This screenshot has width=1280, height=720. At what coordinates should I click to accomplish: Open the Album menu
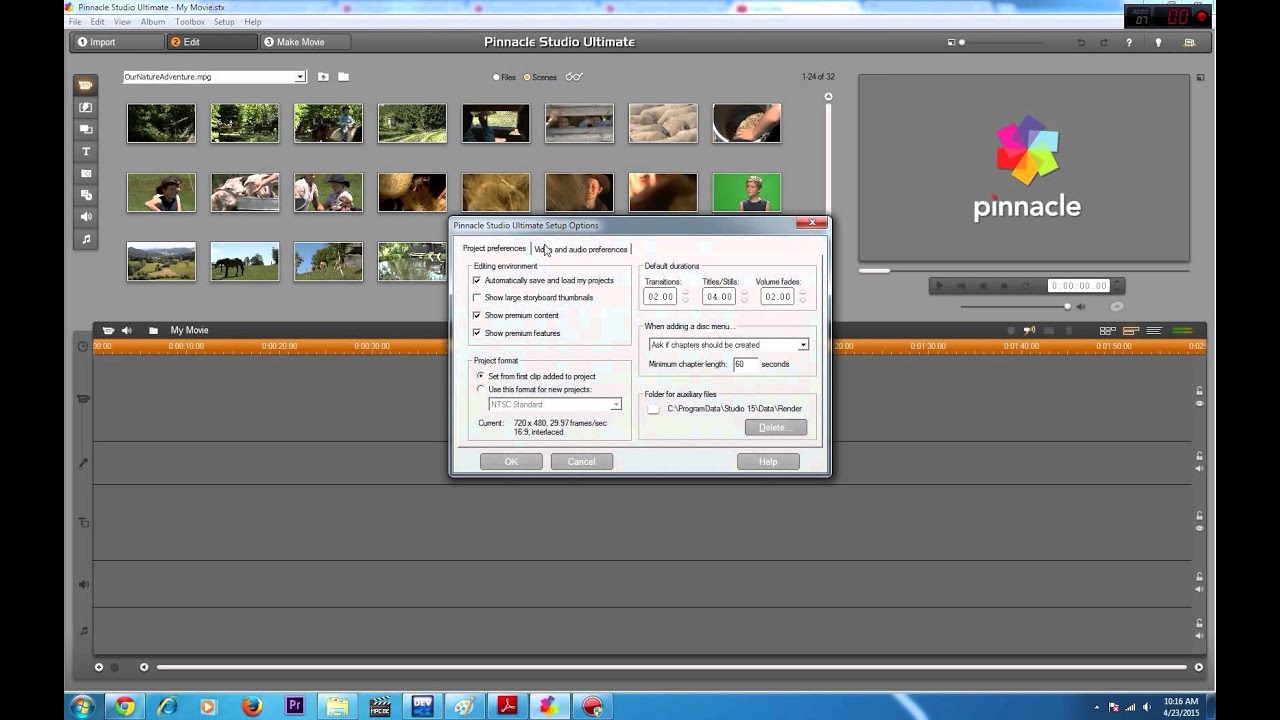click(153, 22)
